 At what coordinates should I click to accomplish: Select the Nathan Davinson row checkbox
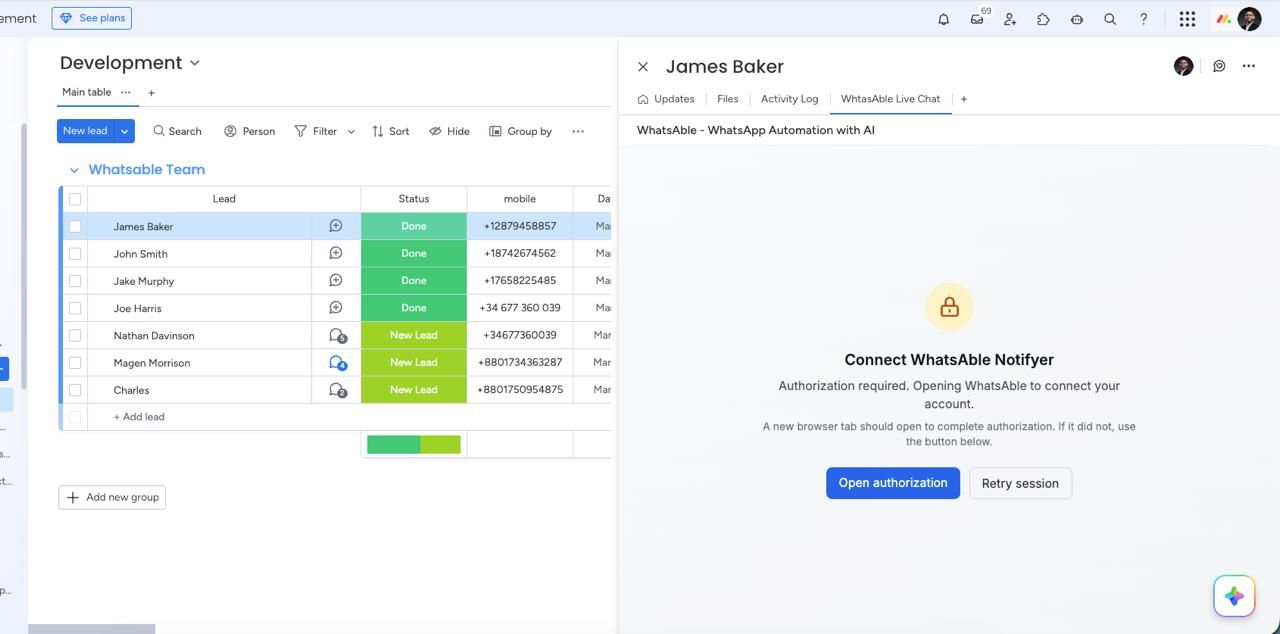75,336
